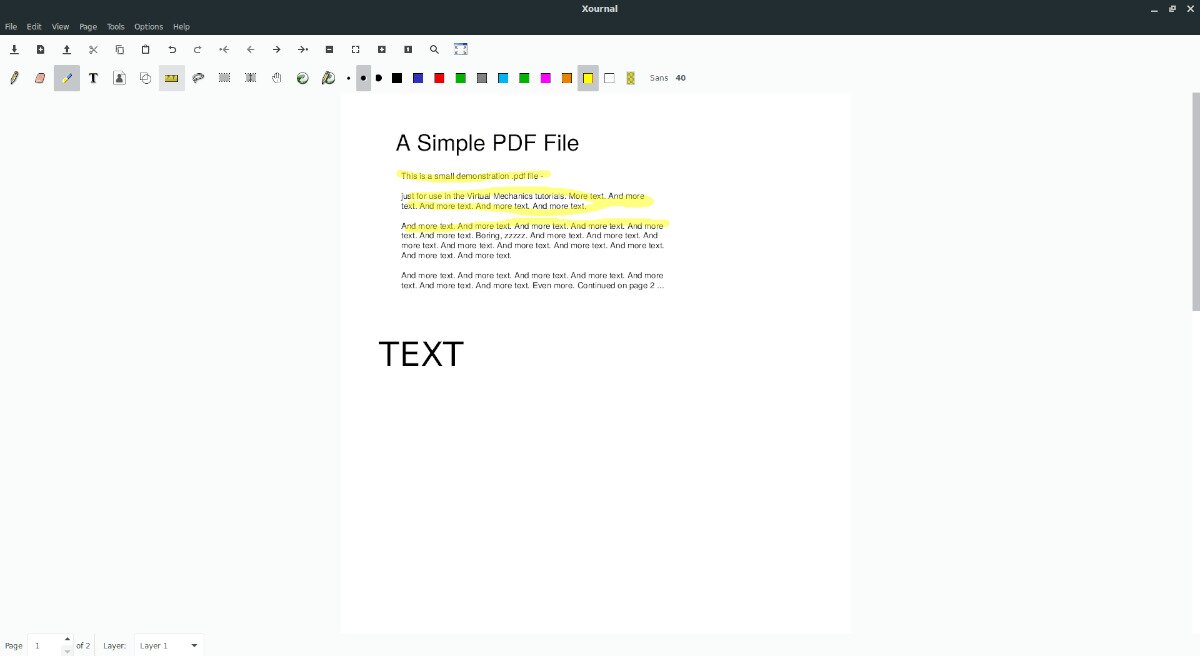
Task: Create a new journal file
Action: click(x=40, y=49)
